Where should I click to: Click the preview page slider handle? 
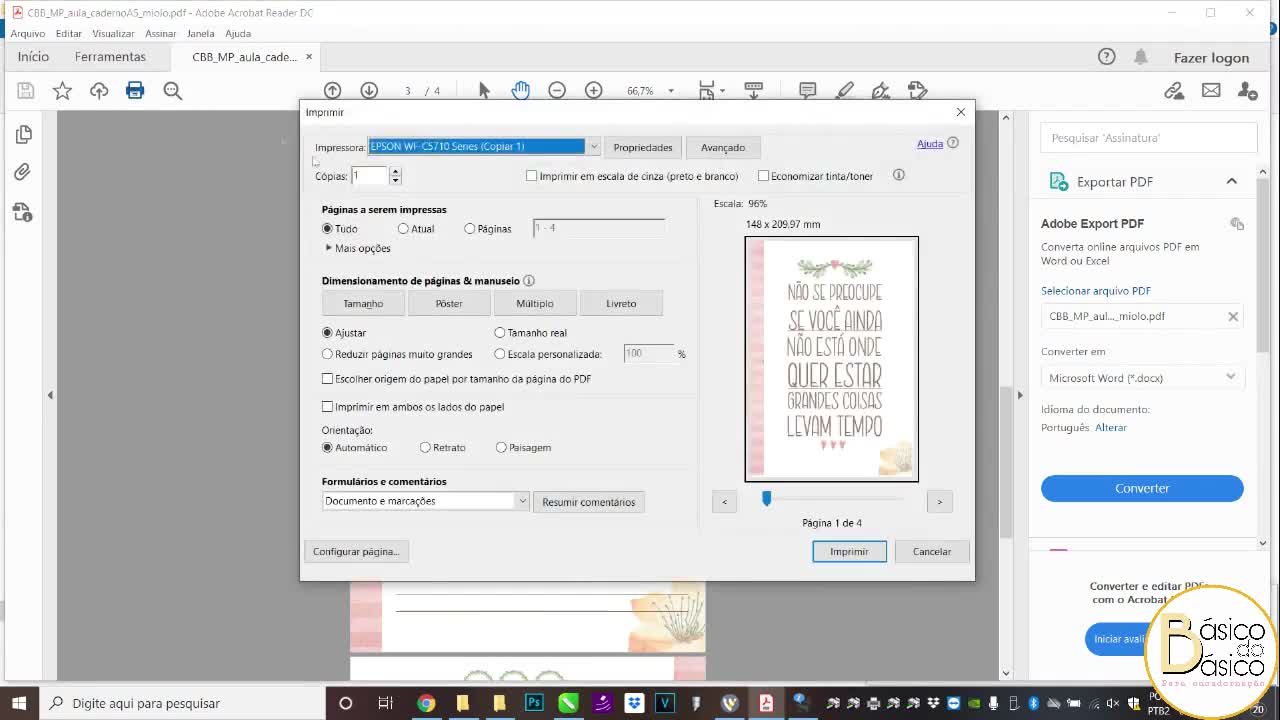[x=767, y=498]
